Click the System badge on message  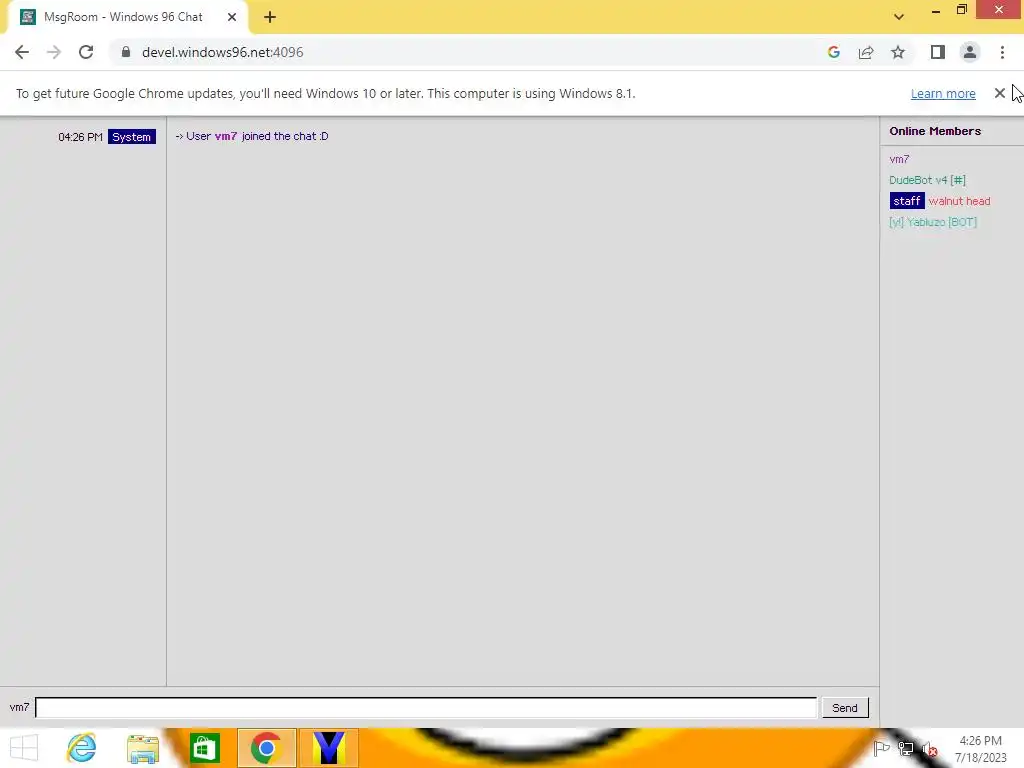tap(131, 136)
